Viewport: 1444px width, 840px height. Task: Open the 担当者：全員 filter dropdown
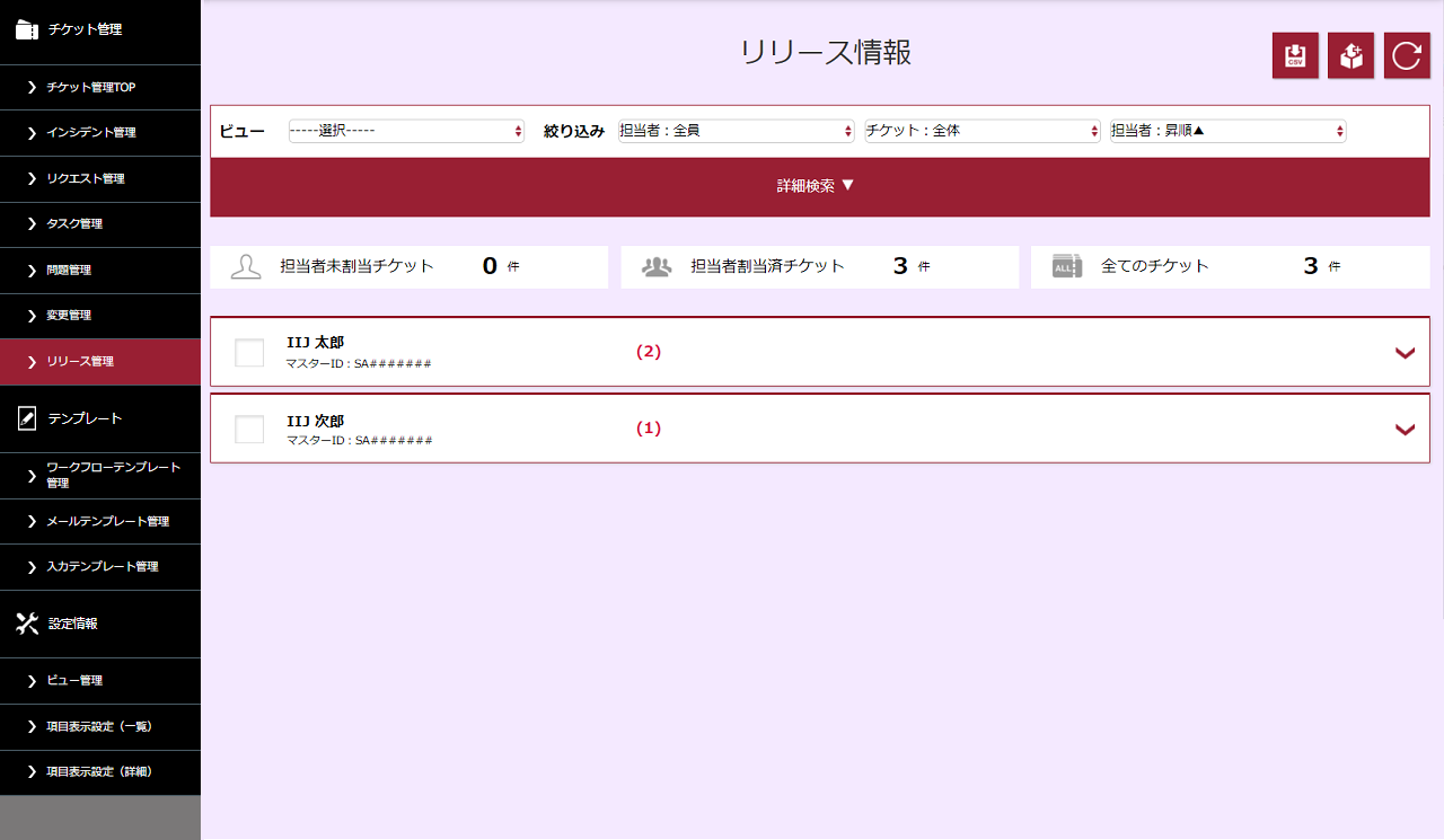pyautogui.click(x=736, y=131)
